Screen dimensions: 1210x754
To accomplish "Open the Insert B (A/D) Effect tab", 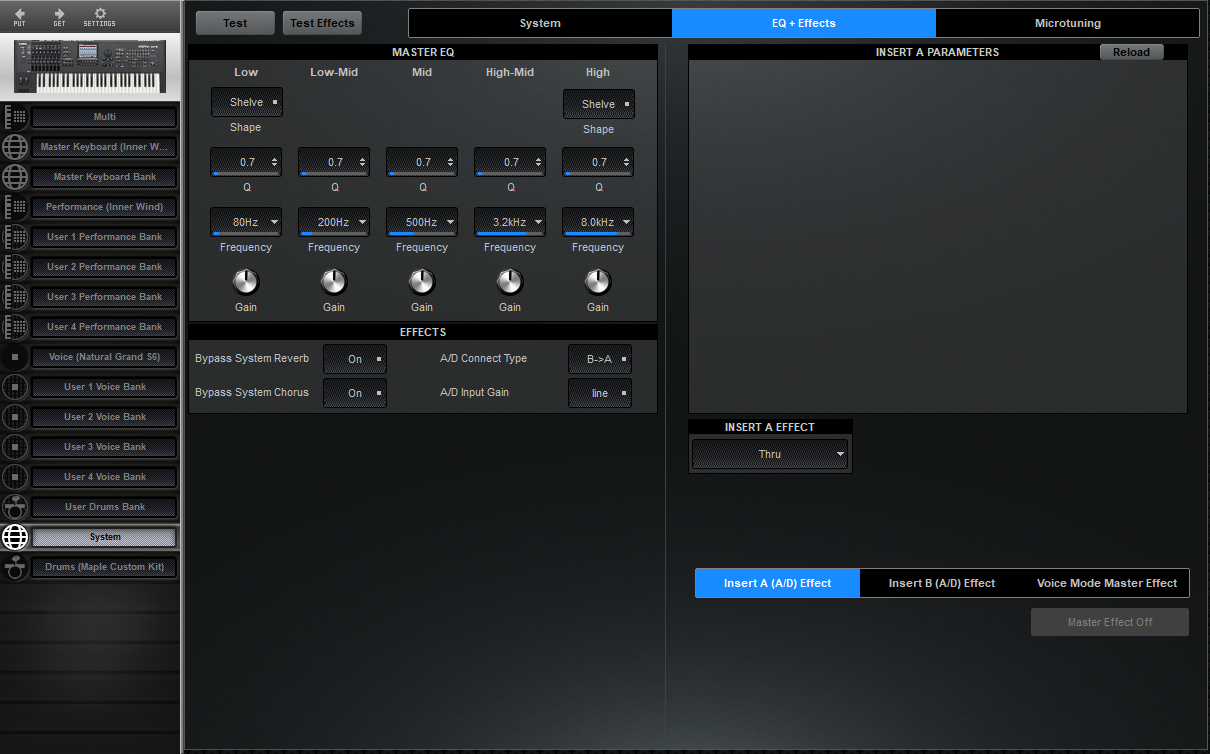I will coord(941,583).
